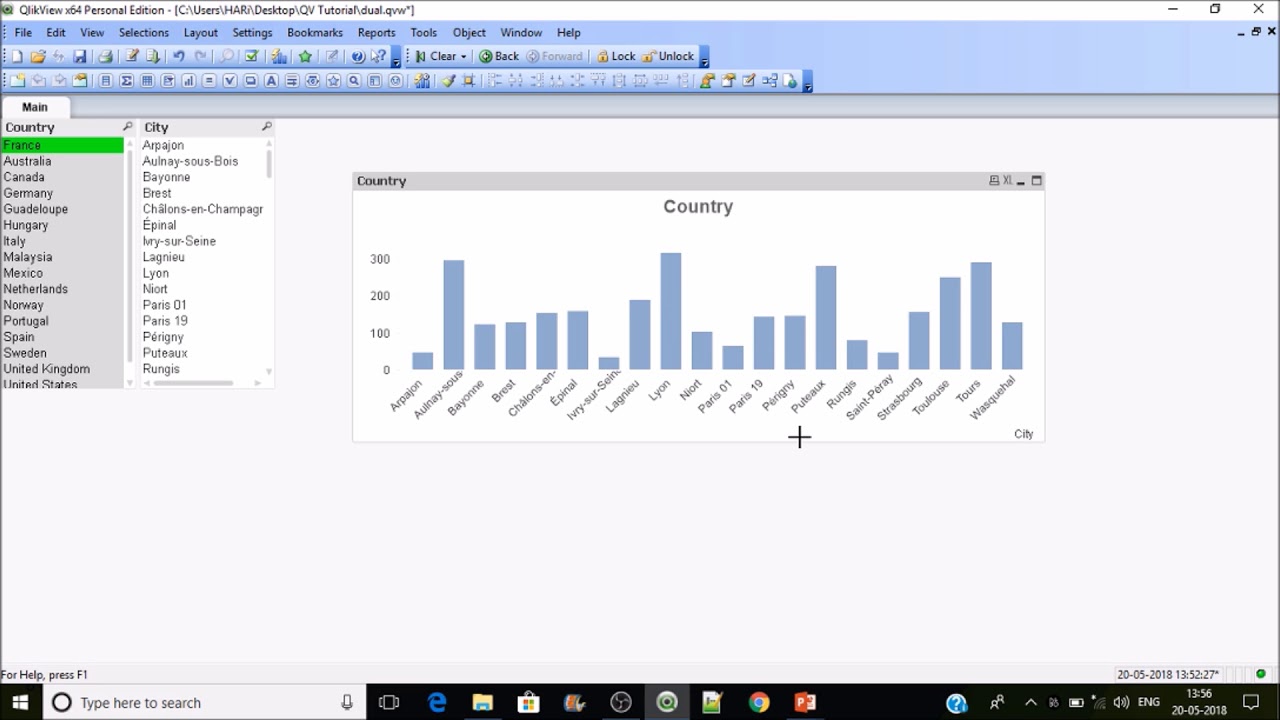Image resolution: width=1280 pixels, height=720 pixels.
Task: Open File Explorer from the taskbar
Action: (483, 703)
